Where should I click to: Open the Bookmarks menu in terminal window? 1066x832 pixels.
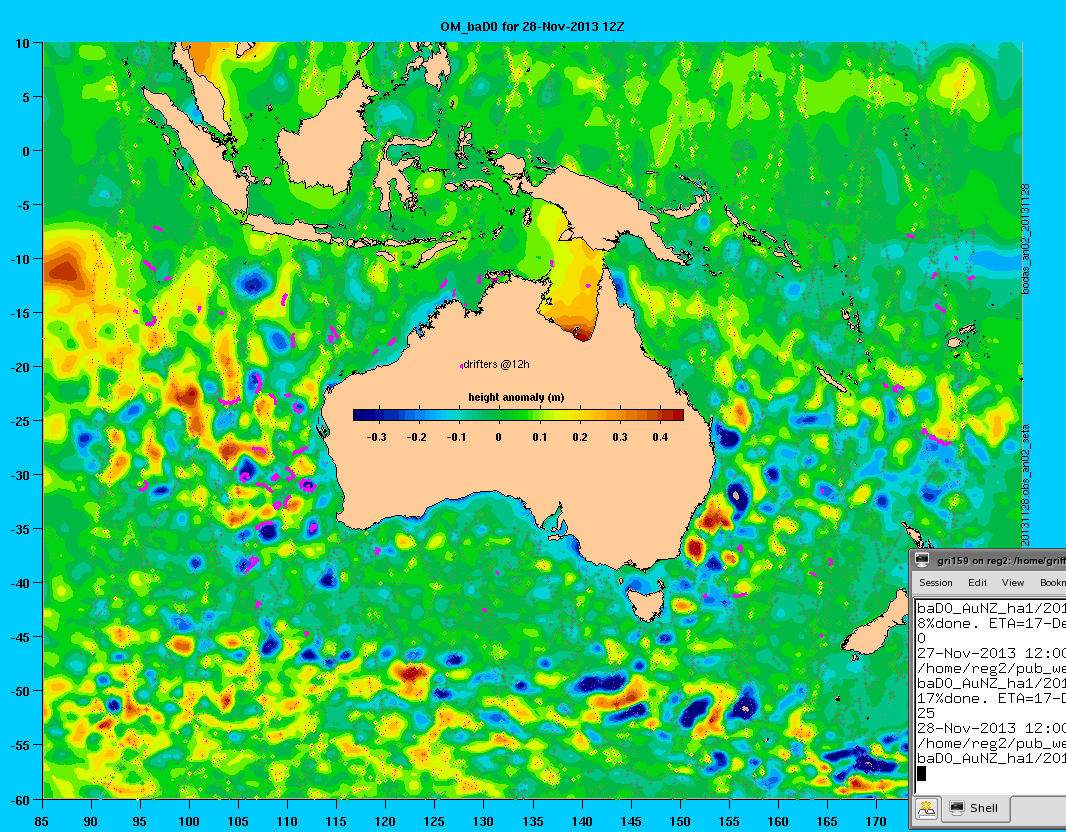coord(1052,583)
